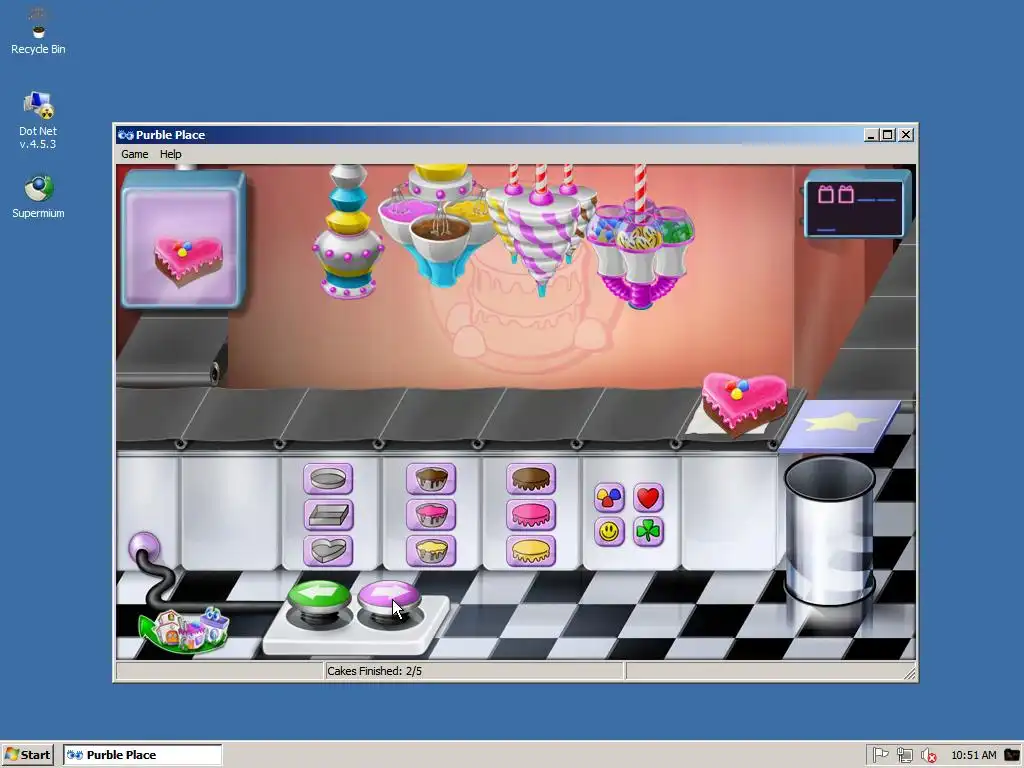Open the Recycle Bin desktop icon
The height and width of the screenshot is (768, 1024).
tap(38, 32)
